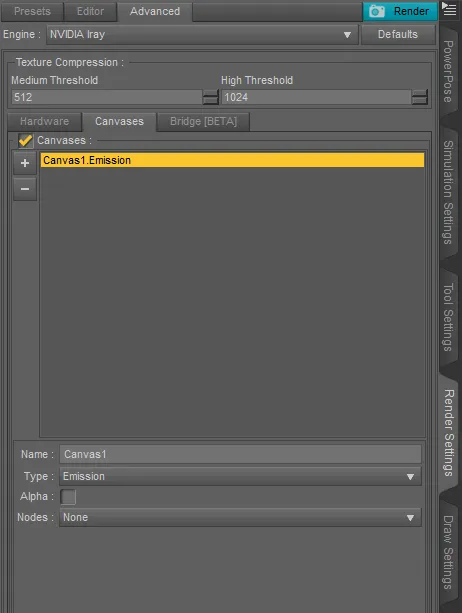Open the Bridge [BETA] tab
The height and width of the screenshot is (613, 462).
click(x=203, y=122)
